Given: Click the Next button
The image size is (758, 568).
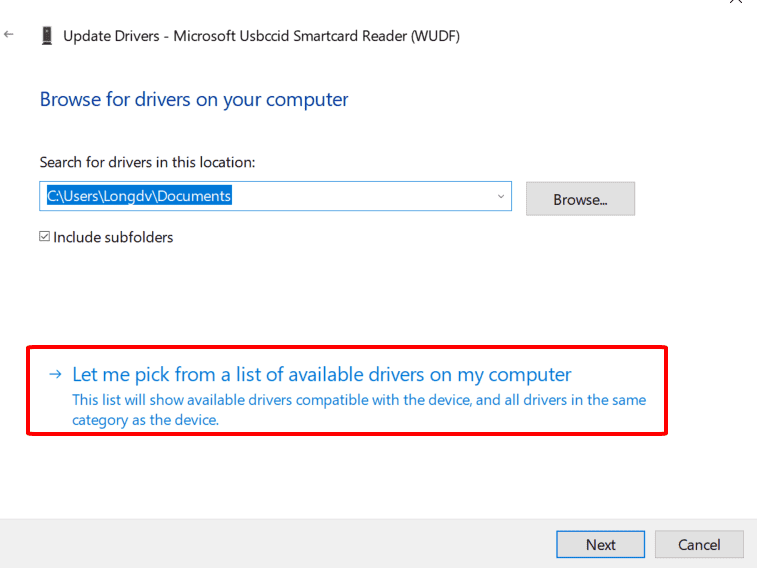Looking at the screenshot, I should [x=600, y=544].
